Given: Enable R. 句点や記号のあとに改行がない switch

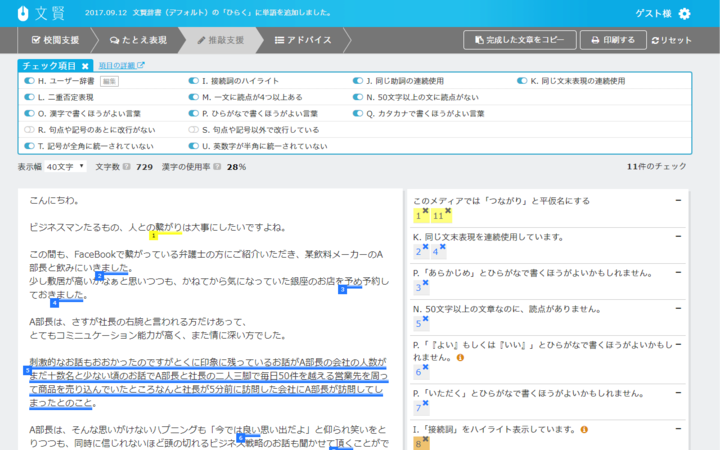Looking at the screenshot, I should pos(29,130).
